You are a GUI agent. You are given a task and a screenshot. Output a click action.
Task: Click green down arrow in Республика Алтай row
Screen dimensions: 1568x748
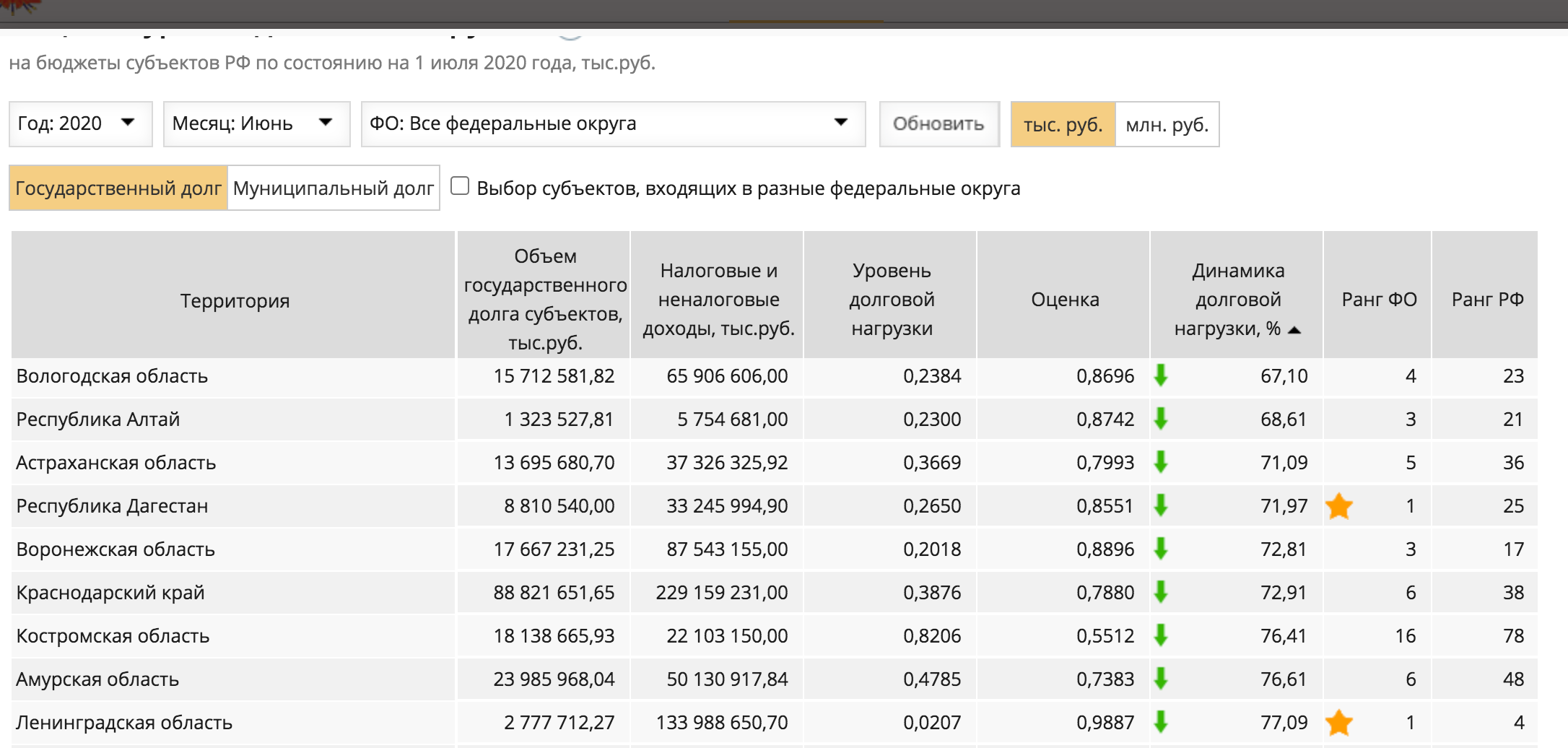click(1161, 419)
